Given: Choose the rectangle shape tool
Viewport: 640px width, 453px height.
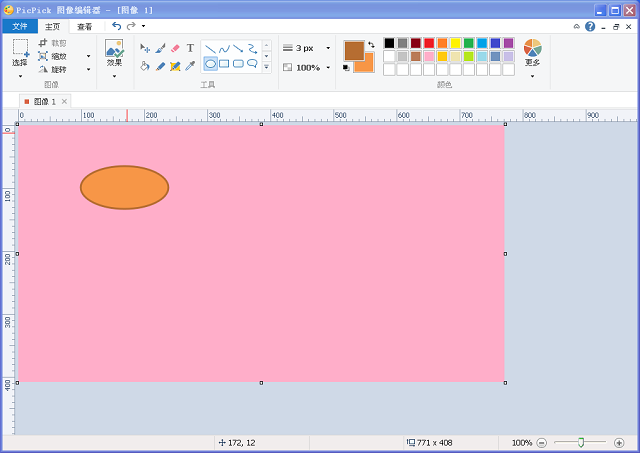Looking at the screenshot, I should coord(224,64).
